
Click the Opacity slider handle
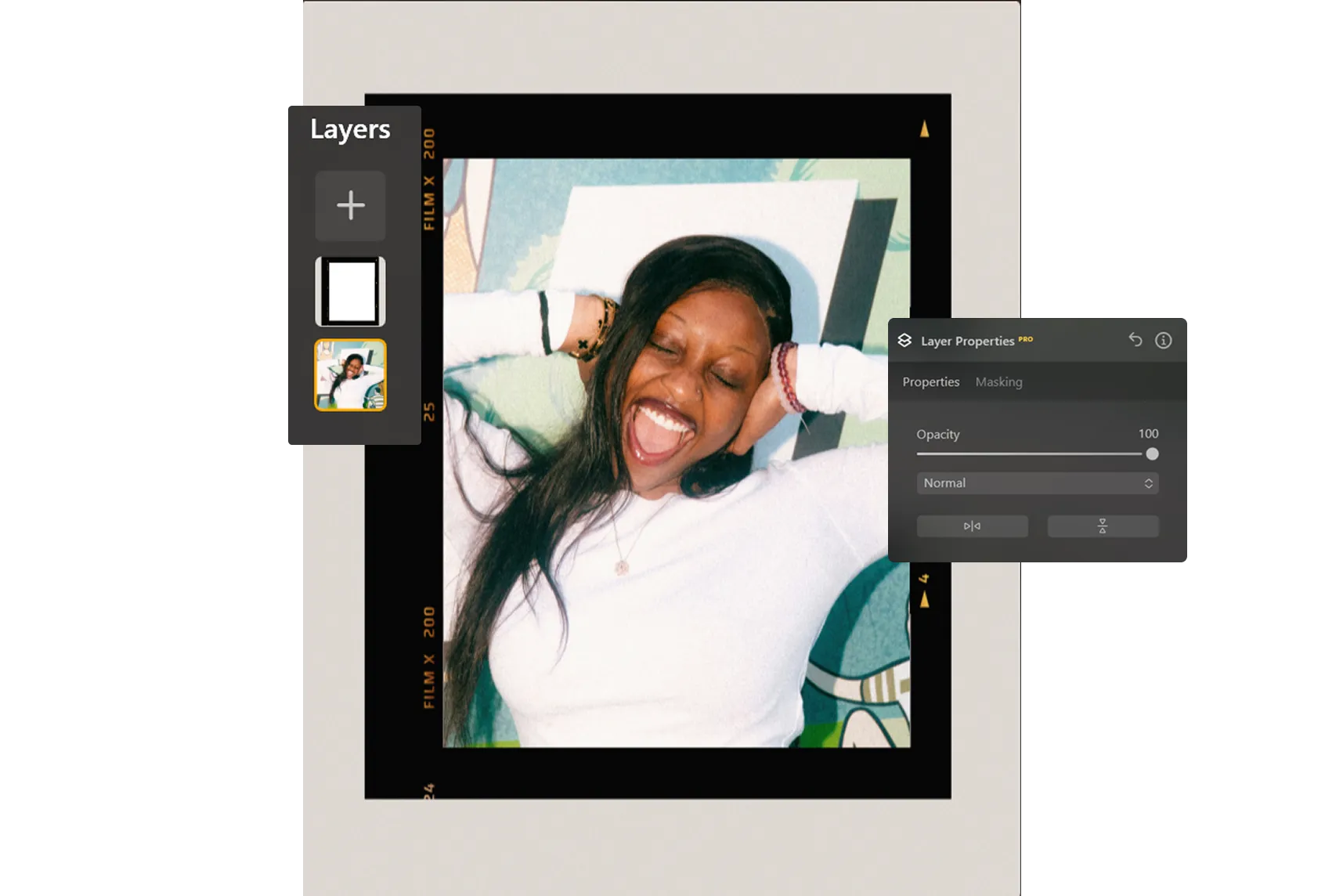coord(1152,454)
